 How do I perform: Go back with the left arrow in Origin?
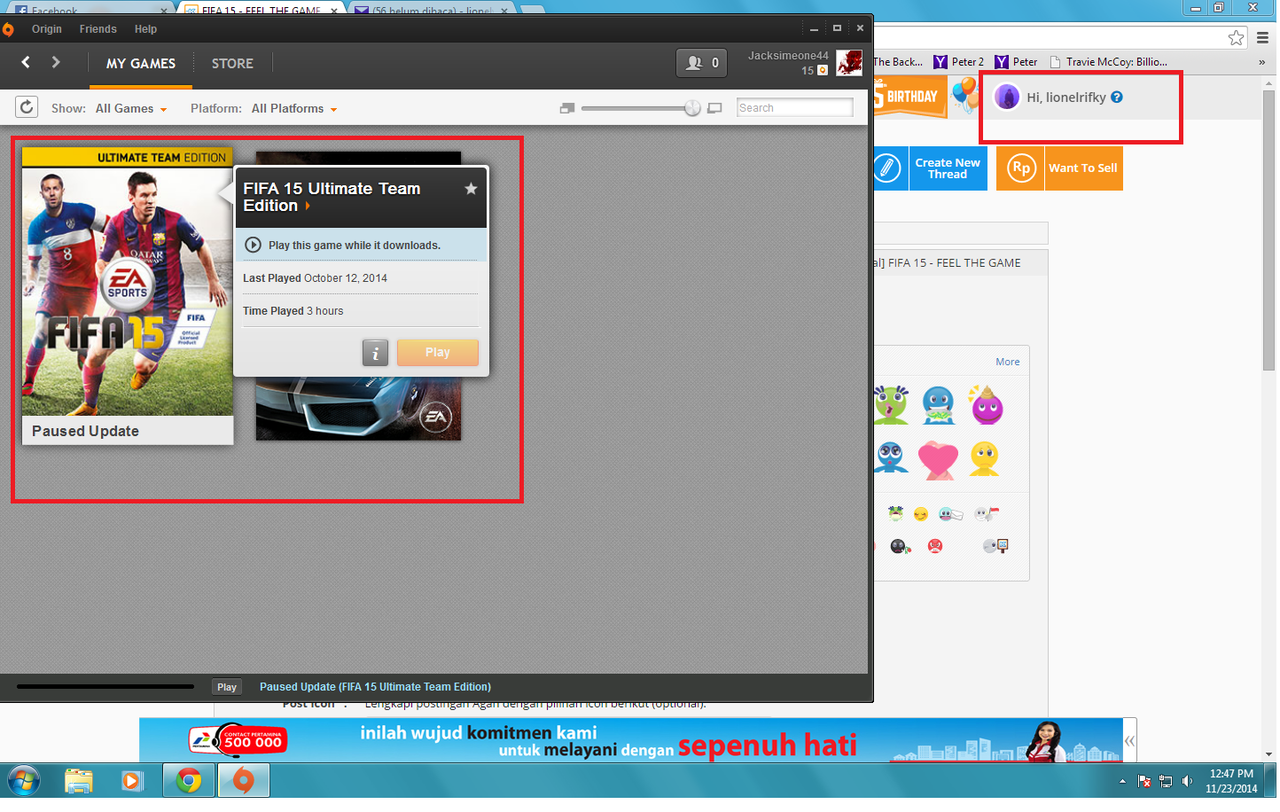tap(26, 62)
